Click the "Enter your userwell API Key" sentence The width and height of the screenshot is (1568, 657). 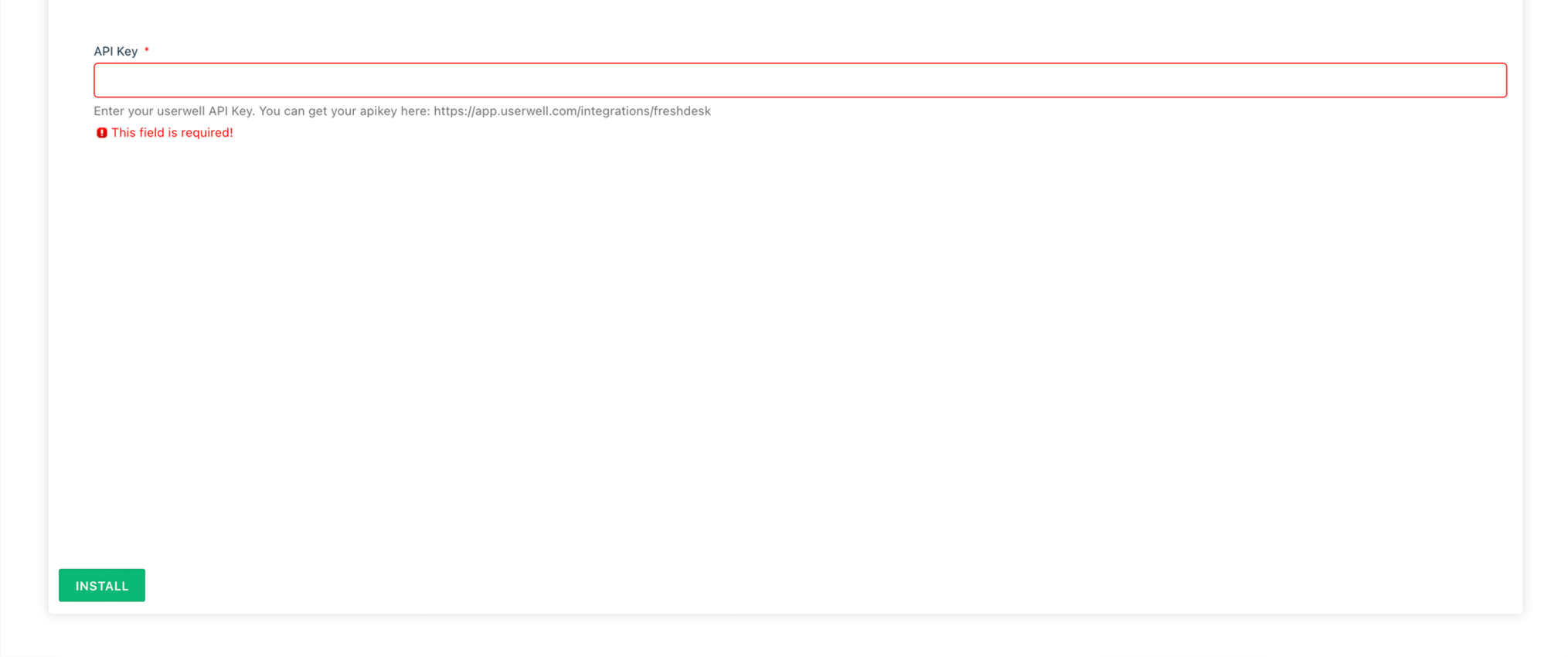[174, 111]
